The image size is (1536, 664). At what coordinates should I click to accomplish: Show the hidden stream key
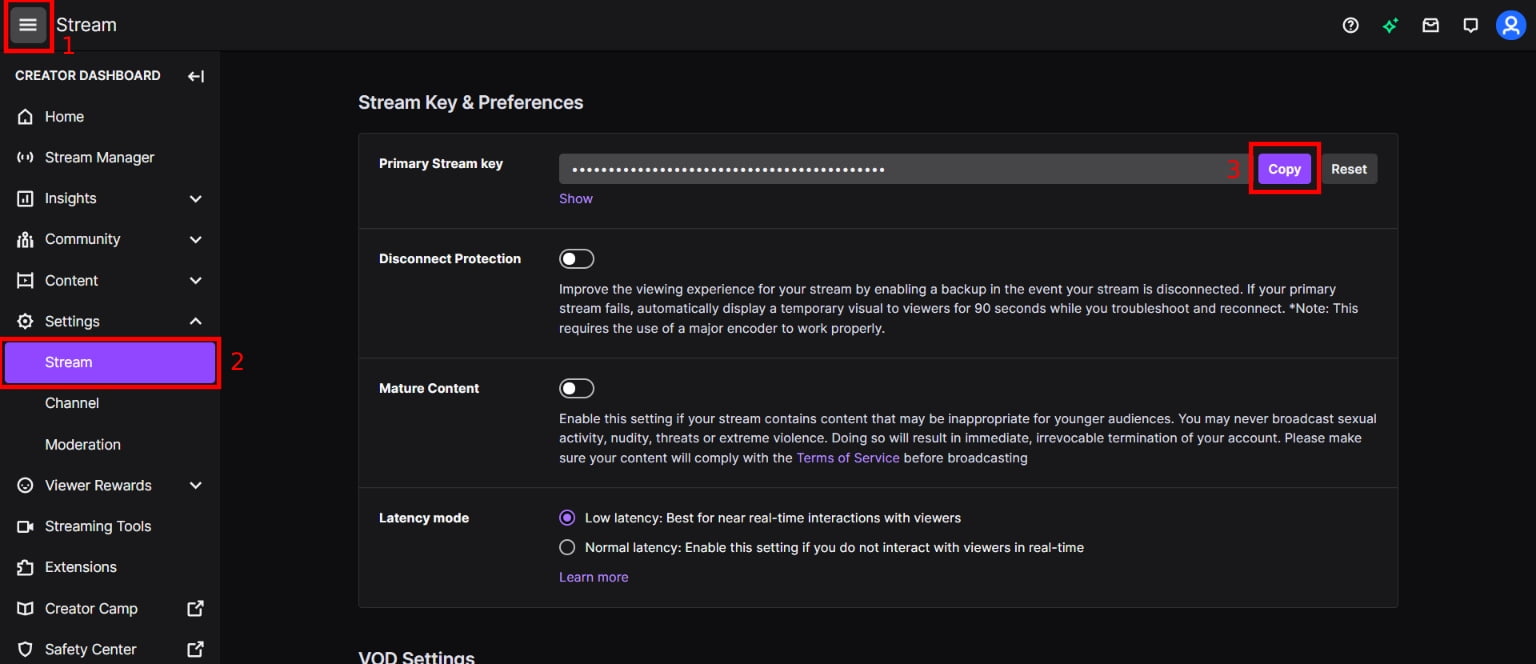[576, 199]
